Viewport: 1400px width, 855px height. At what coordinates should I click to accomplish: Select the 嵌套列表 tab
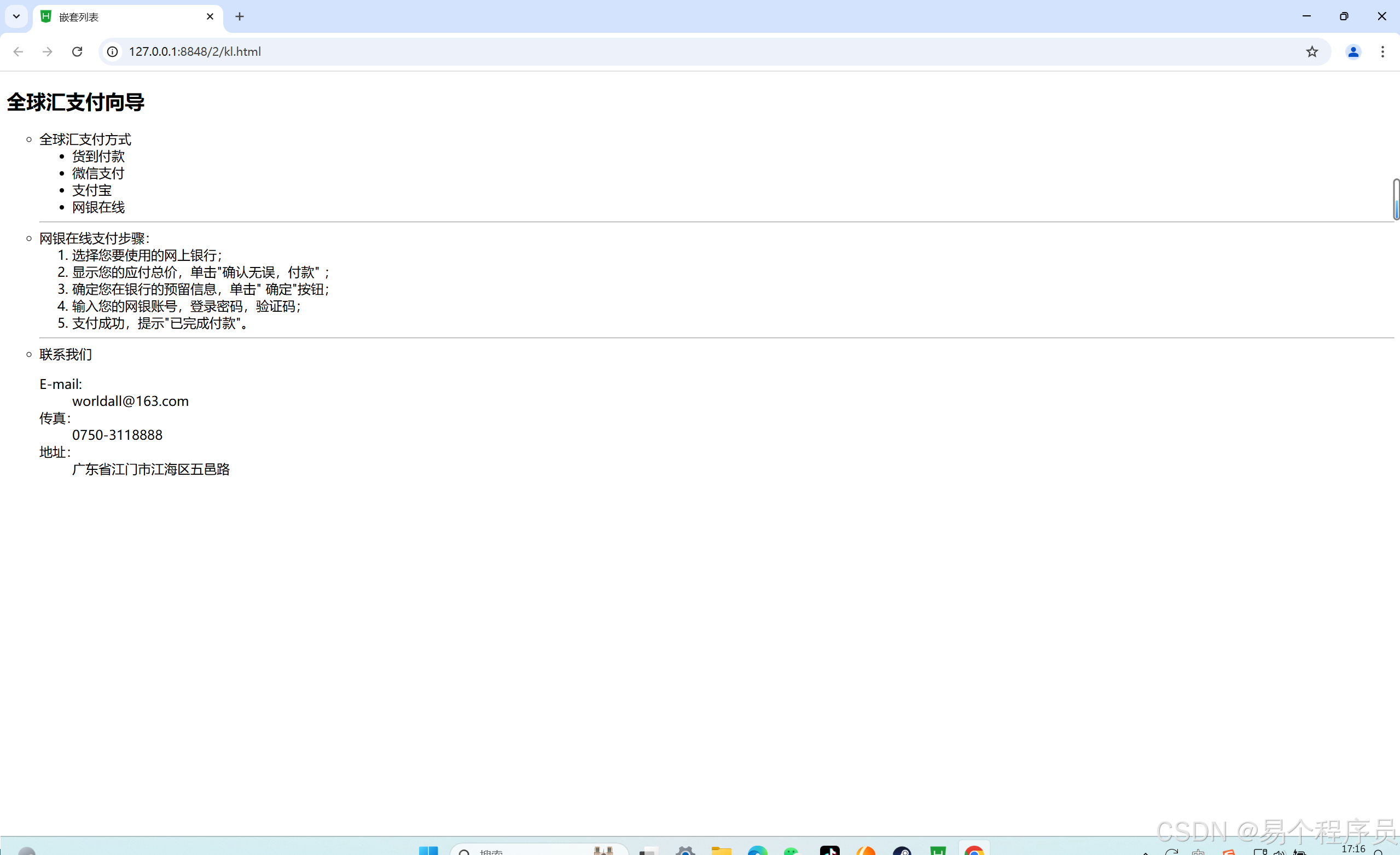pyautogui.click(x=114, y=17)
